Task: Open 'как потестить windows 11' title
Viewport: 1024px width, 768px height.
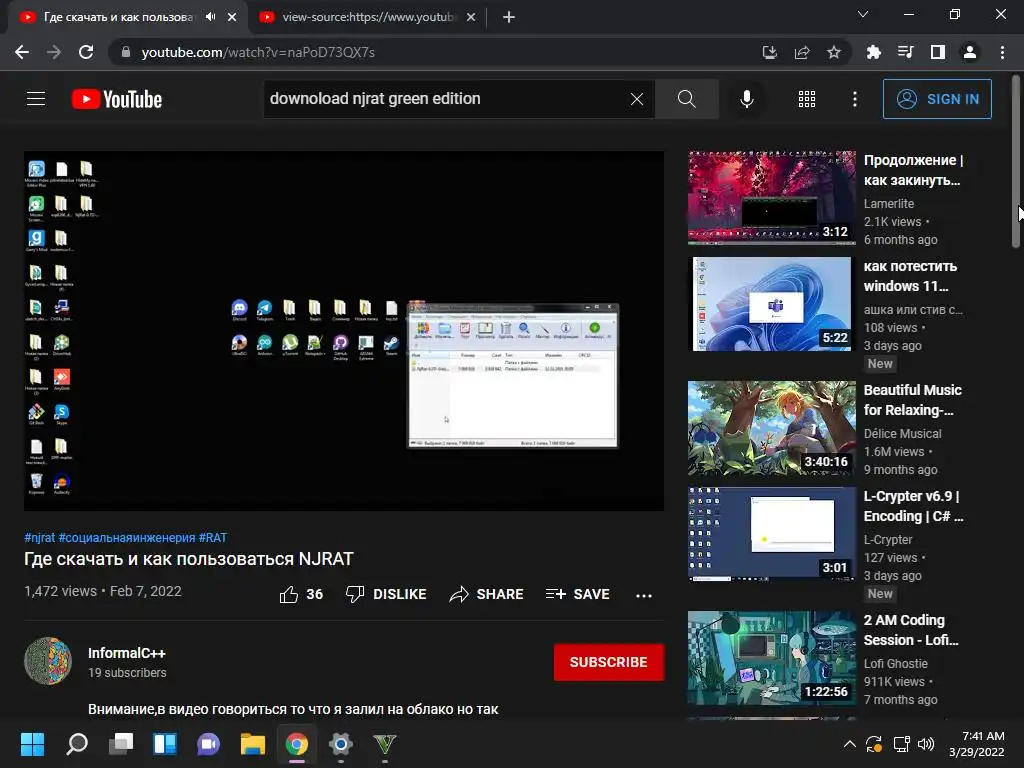Action: click(x=910, y=276)
